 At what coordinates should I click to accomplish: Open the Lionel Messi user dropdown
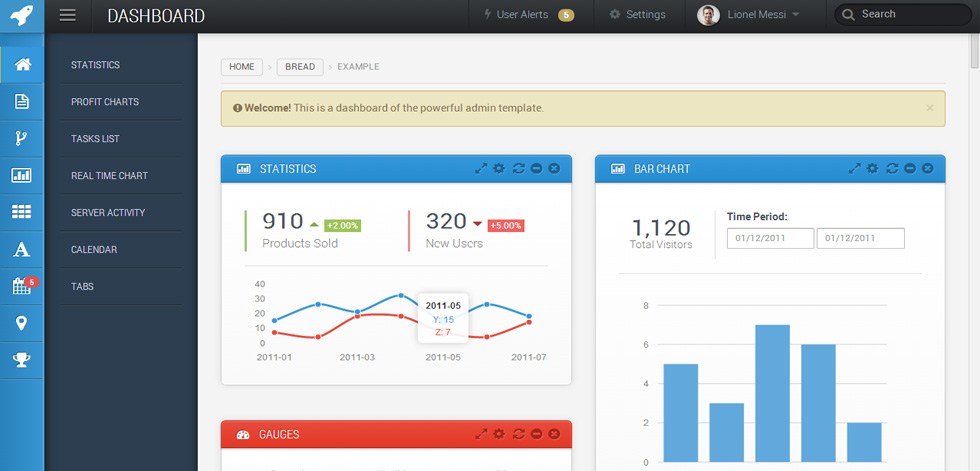coord(762,15)
